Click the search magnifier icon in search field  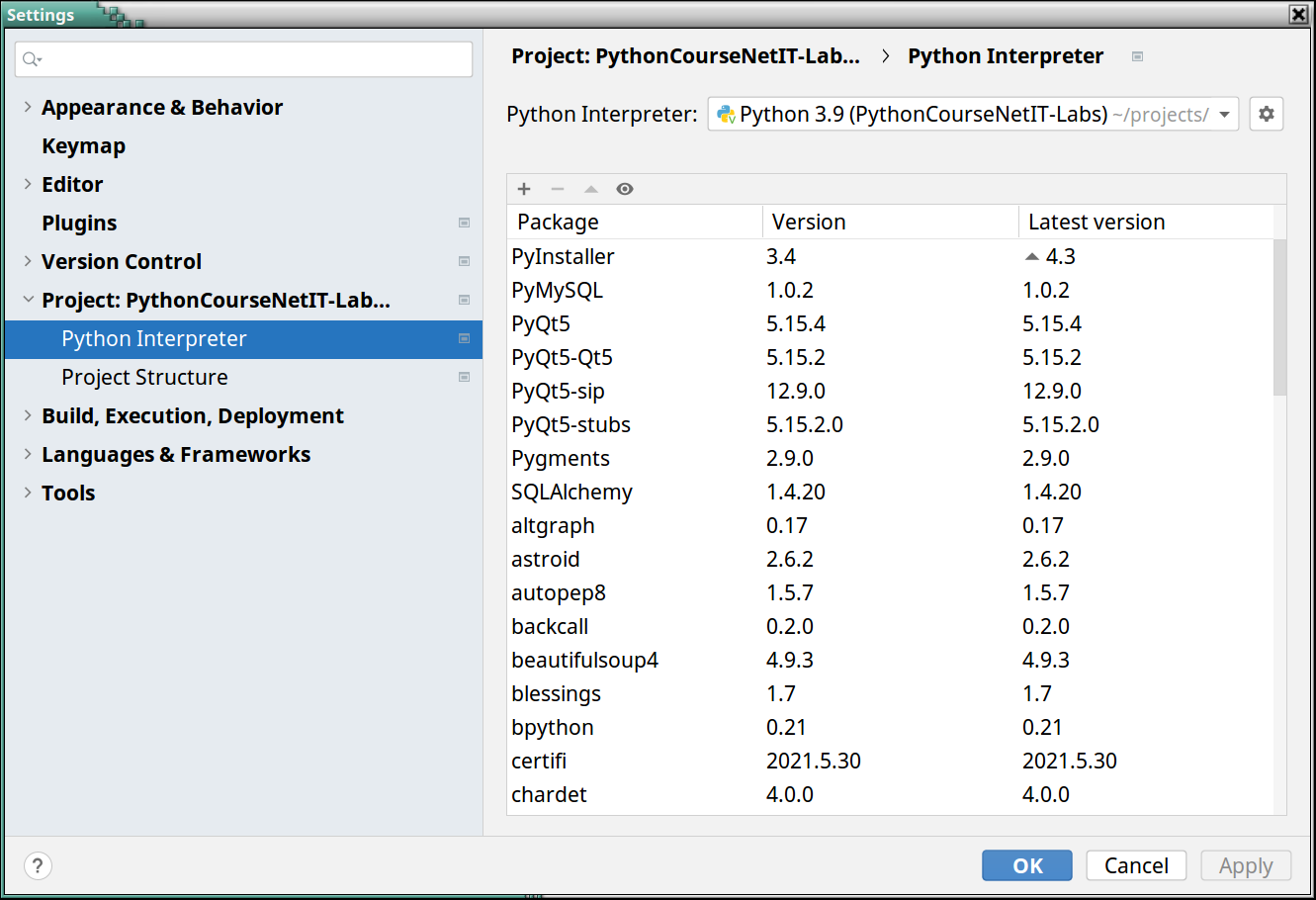click(32, 59)
